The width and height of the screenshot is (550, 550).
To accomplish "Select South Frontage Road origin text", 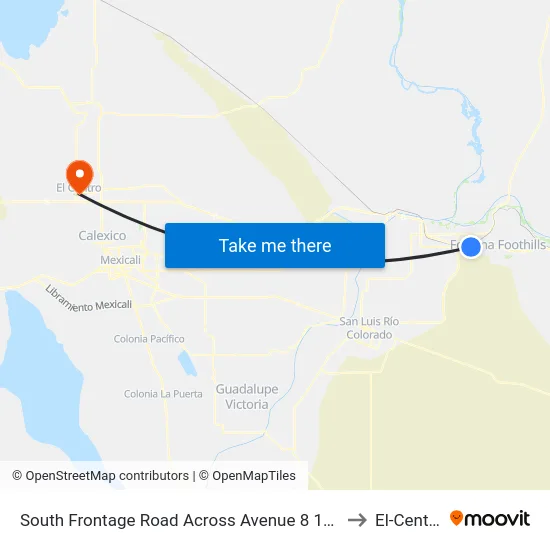I will pyautogui.click(x=177, y=520).
